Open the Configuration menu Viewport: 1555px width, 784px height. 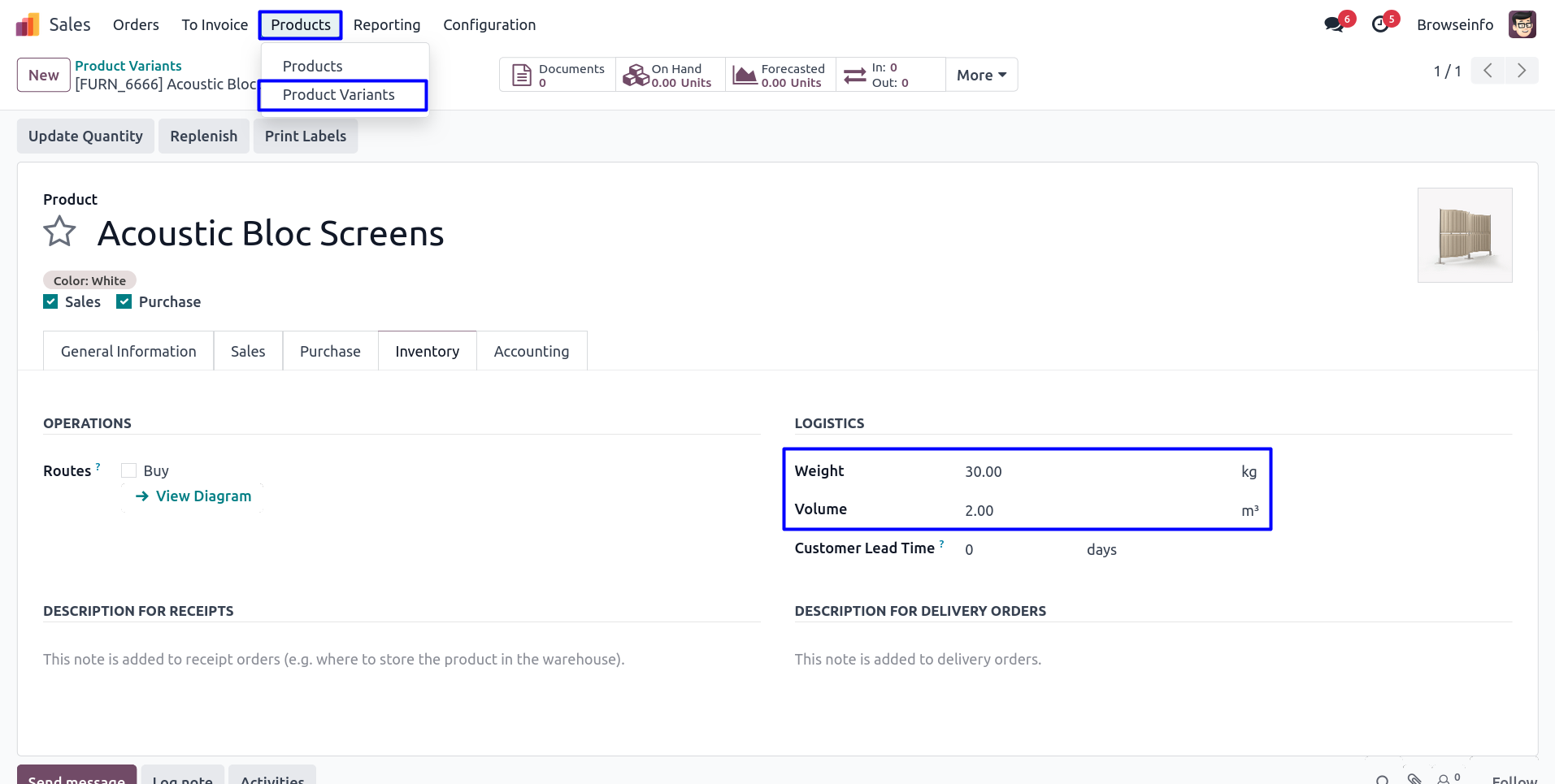489,25
